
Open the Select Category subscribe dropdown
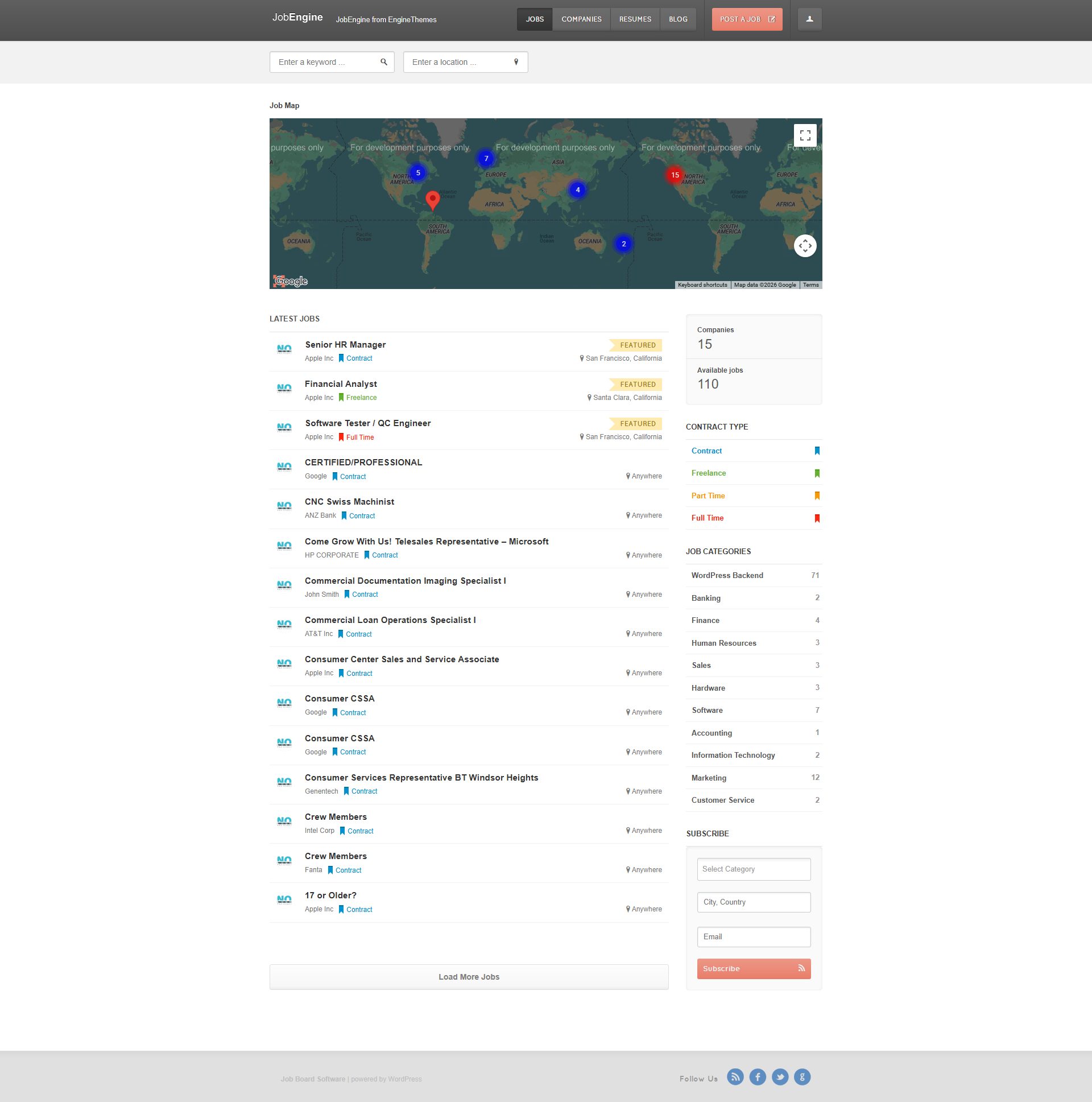coord(753,869)
